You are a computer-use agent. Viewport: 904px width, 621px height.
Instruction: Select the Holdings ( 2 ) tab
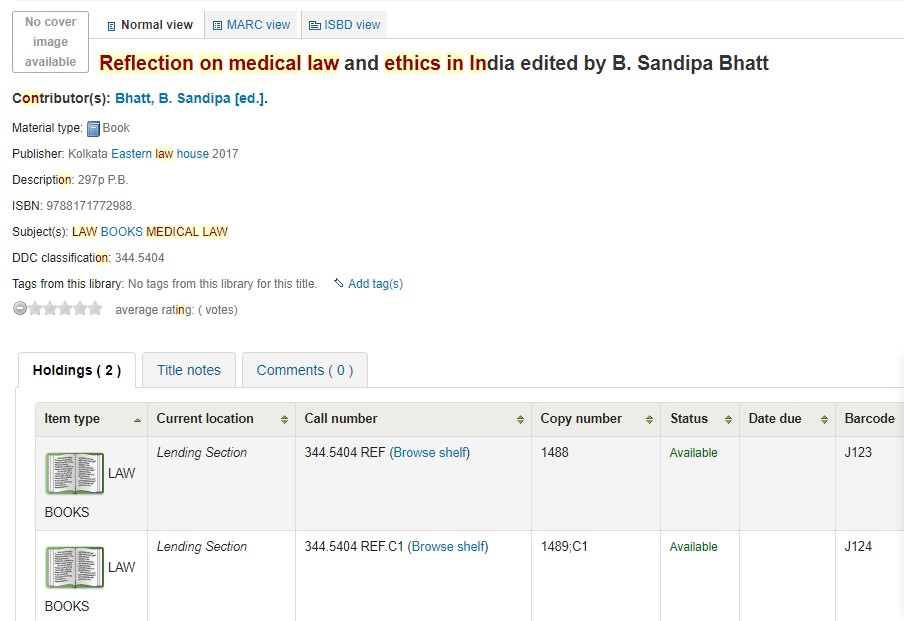(x=77, y=370)
